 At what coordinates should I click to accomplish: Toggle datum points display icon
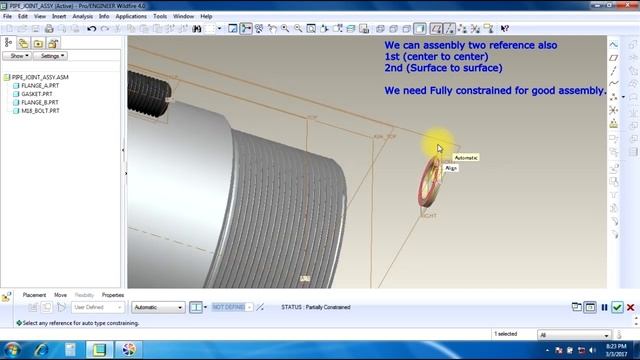tap(462, 29)
